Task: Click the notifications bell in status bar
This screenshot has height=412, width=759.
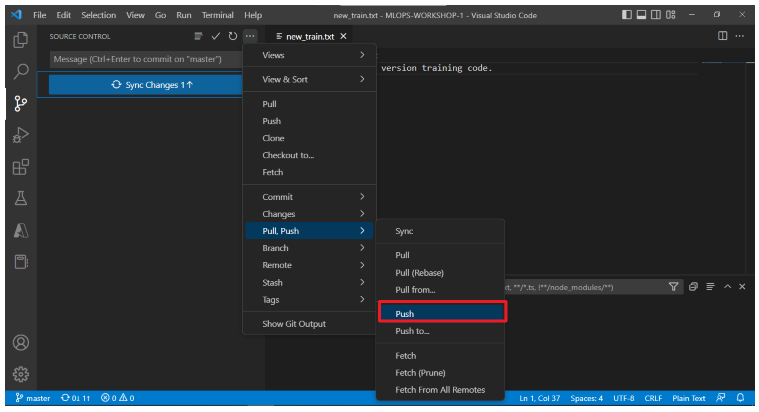Action: pos(740,398)
